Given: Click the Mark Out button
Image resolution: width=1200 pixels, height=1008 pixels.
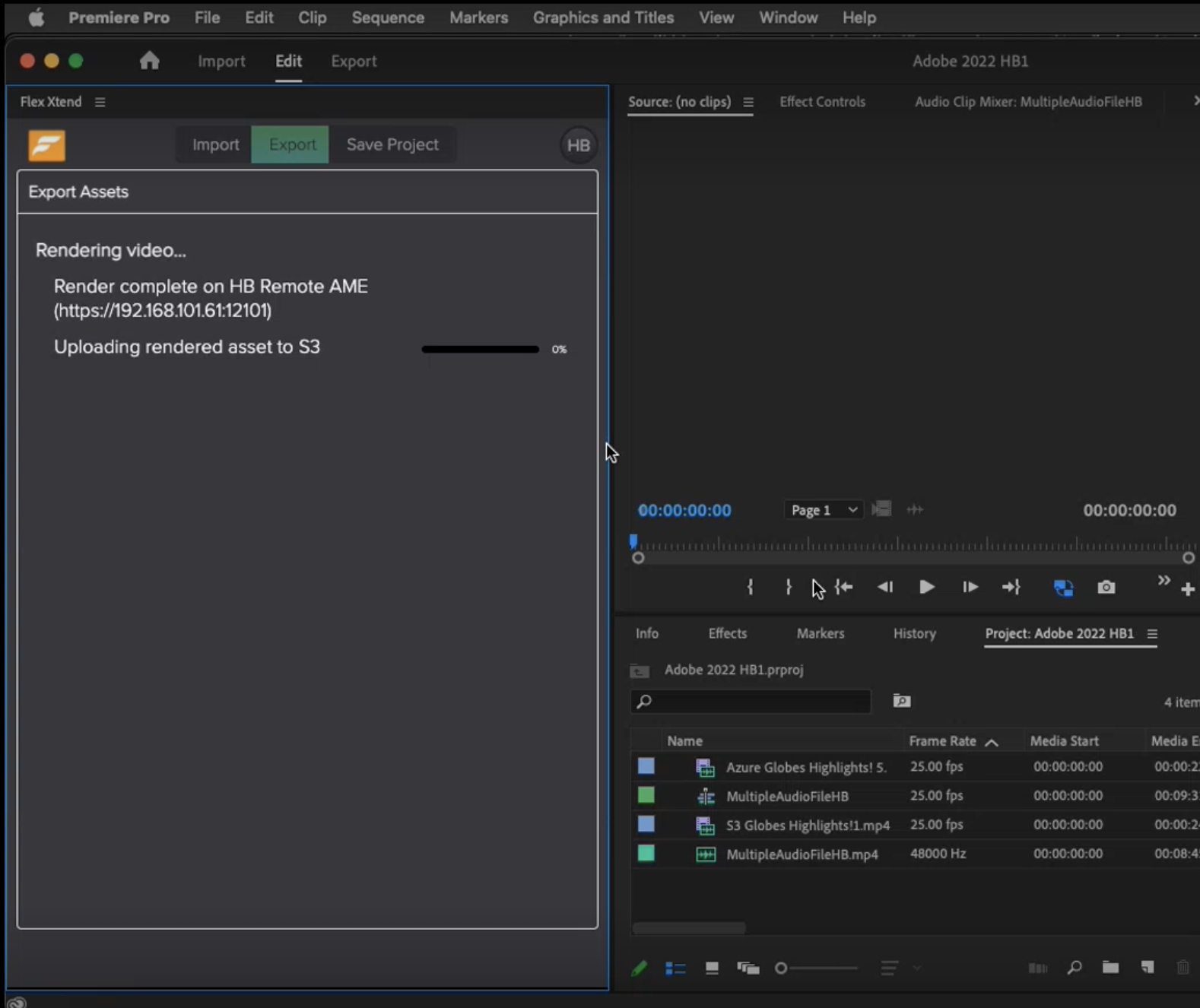Looking at the screenshot, I should point(789,587).
